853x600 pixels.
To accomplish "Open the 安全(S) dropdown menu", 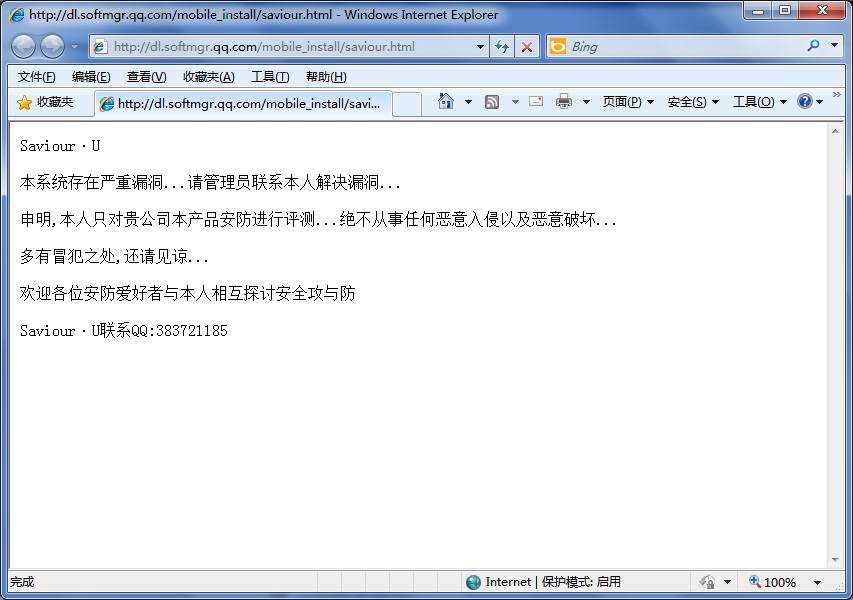I will [692, 102].
